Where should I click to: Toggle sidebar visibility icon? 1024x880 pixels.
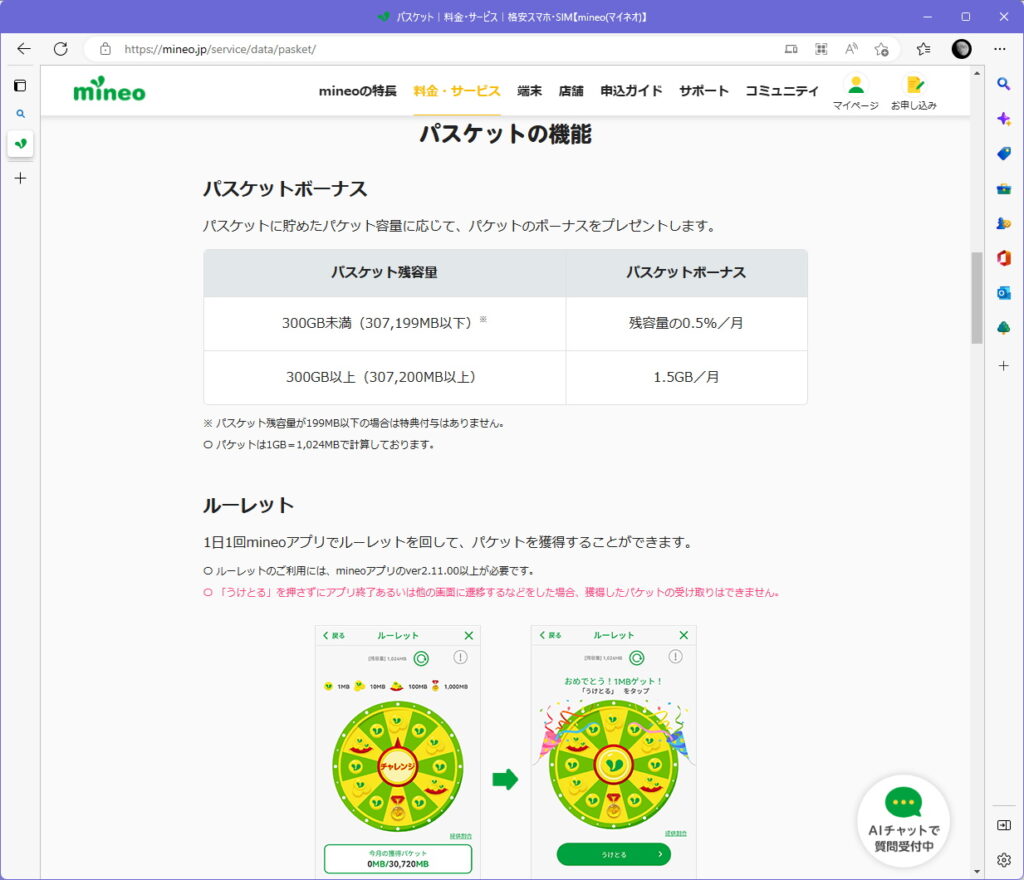click(1004, 825)
